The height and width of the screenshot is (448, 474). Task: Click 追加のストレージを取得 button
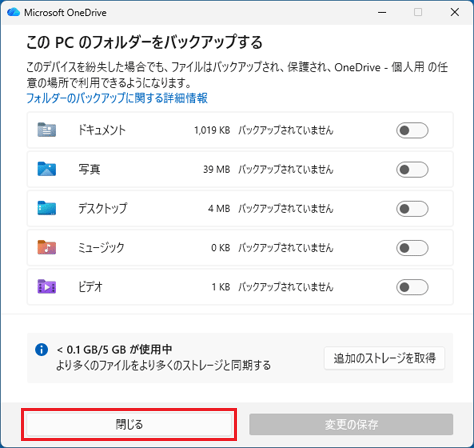tap(384, 358)
